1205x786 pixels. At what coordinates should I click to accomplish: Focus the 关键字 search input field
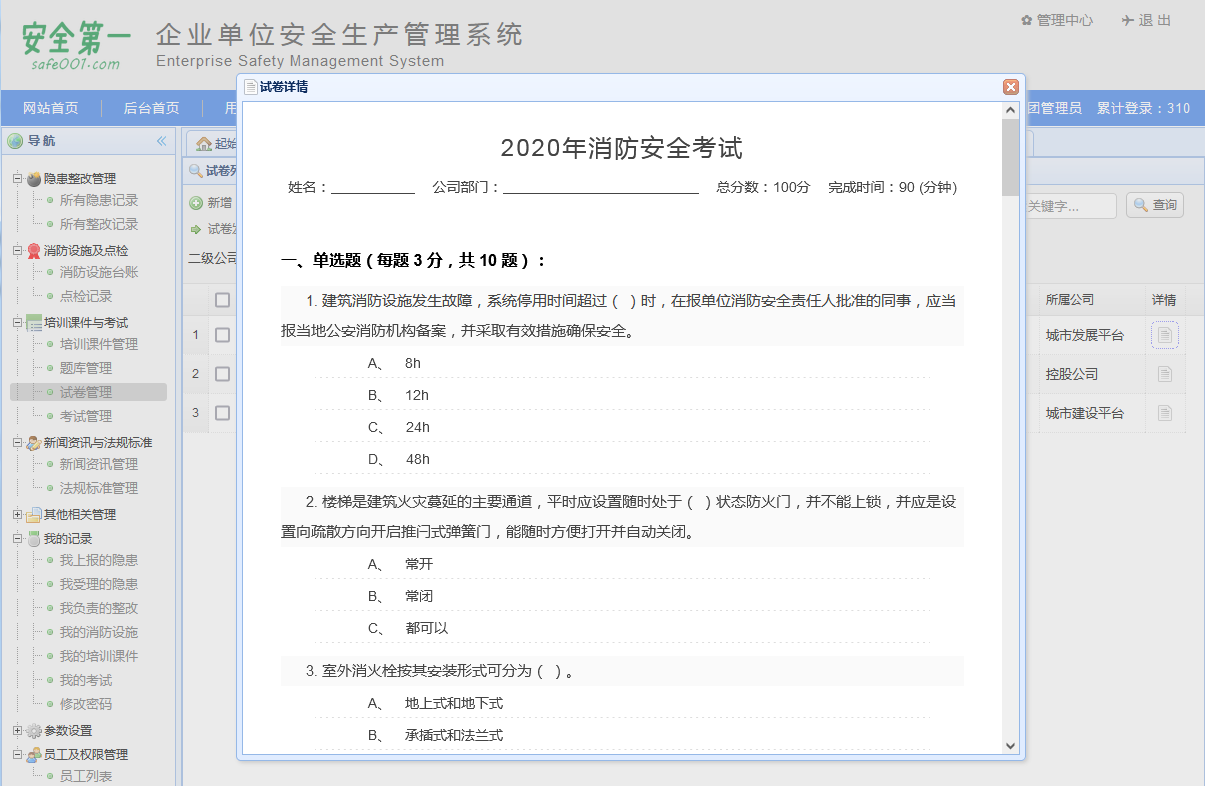click(1071, 206)
